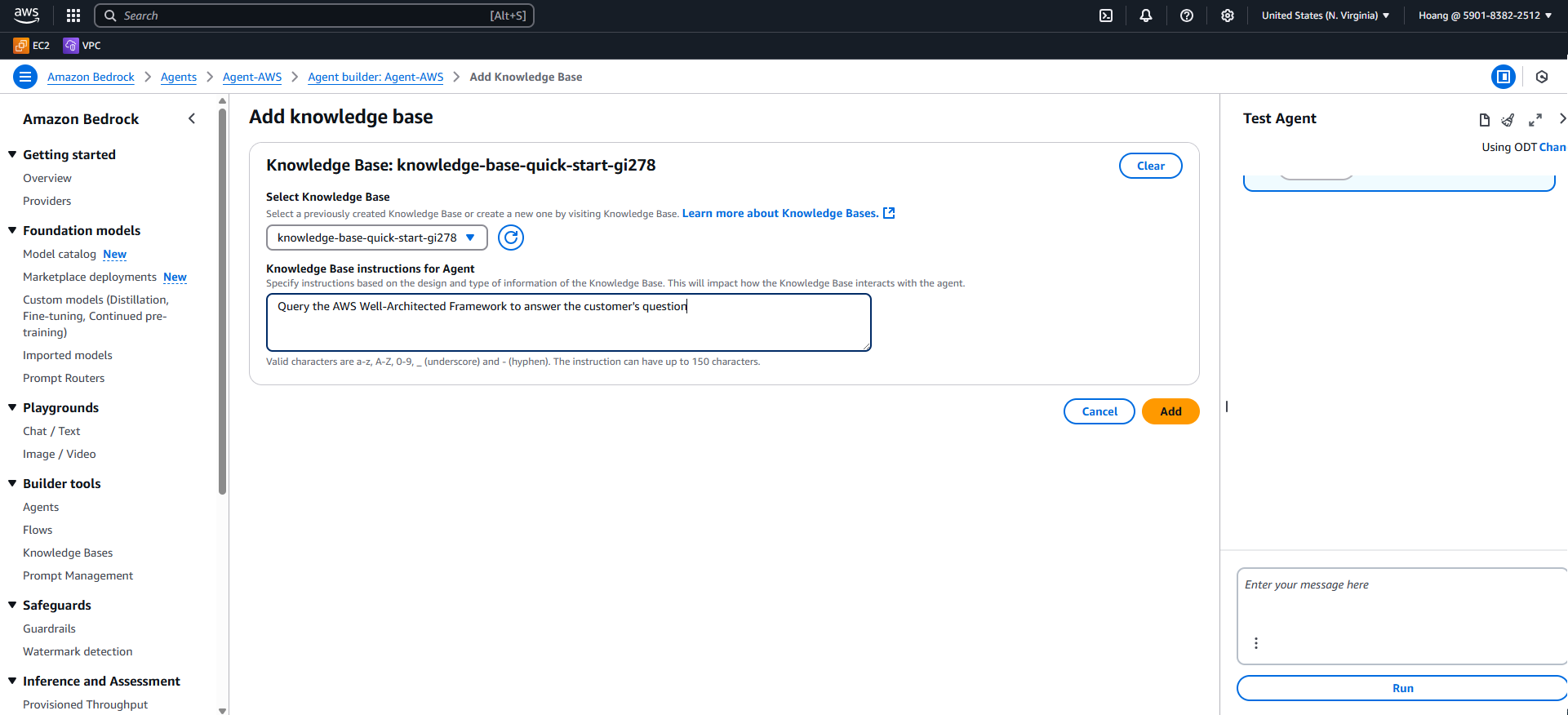Open the three-dot options in message box
The image size is (1568, 715).
[x=1256, y=643]
